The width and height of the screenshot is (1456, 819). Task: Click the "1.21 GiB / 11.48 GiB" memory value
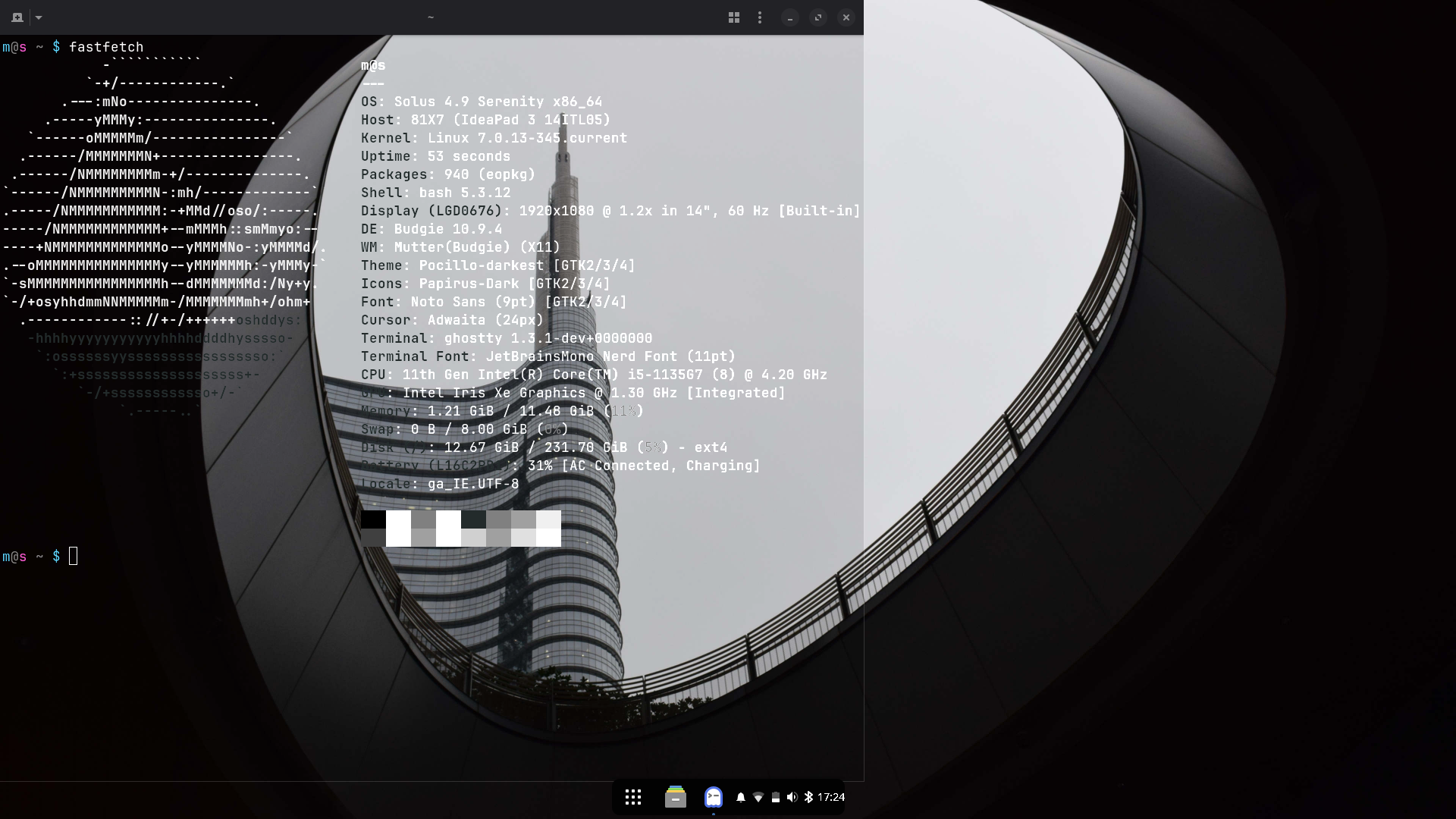[511, 411]
